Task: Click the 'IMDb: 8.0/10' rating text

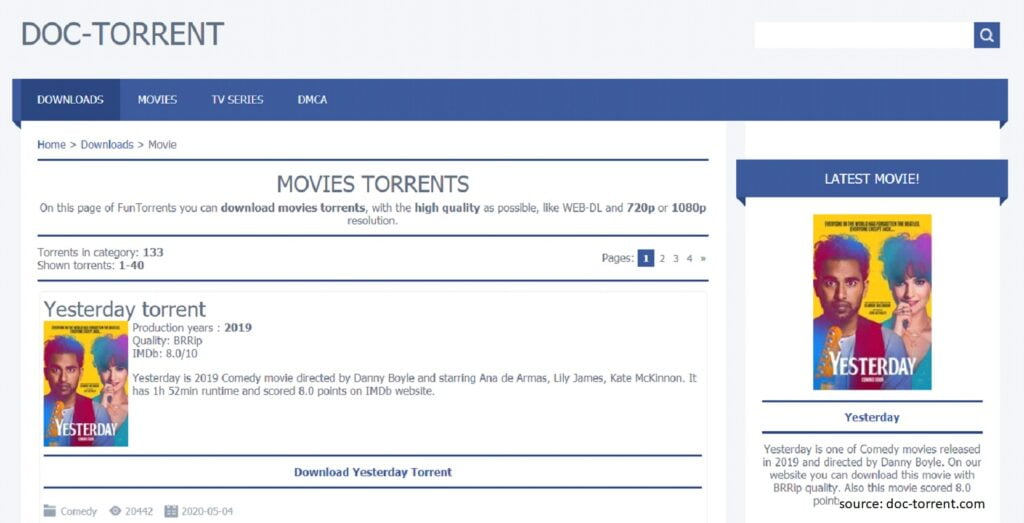Action: [165, 353]
